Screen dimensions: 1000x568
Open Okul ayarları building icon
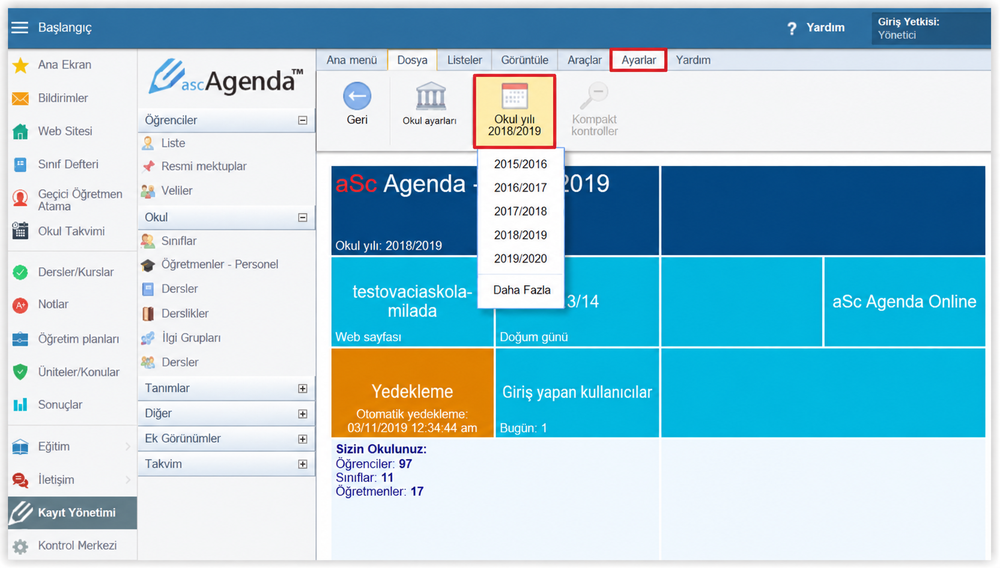coord(430,96)
